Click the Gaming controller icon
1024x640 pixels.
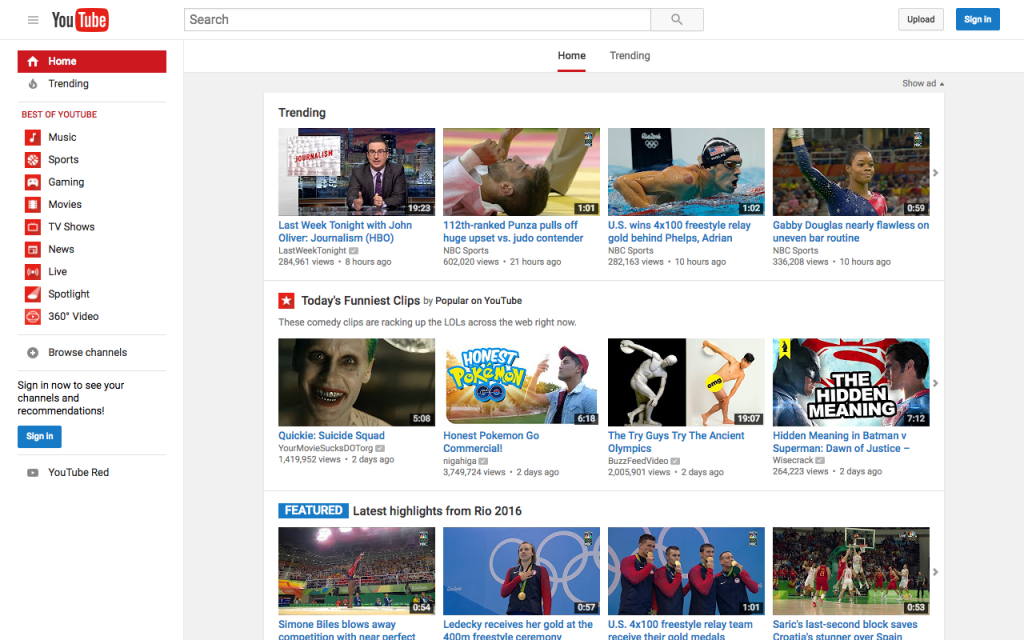pyautogui.click(x=33, y=182)
